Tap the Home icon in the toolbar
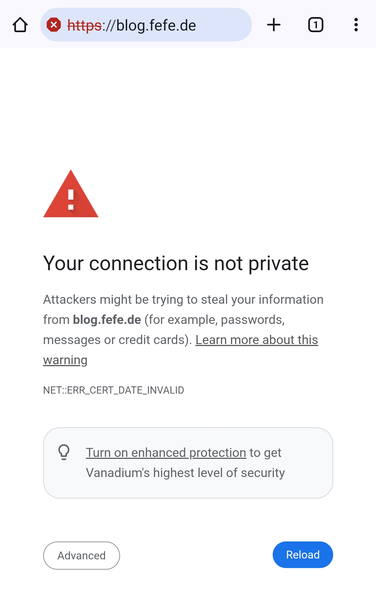The height and width of the screenshot is (612, 376). 20,25
